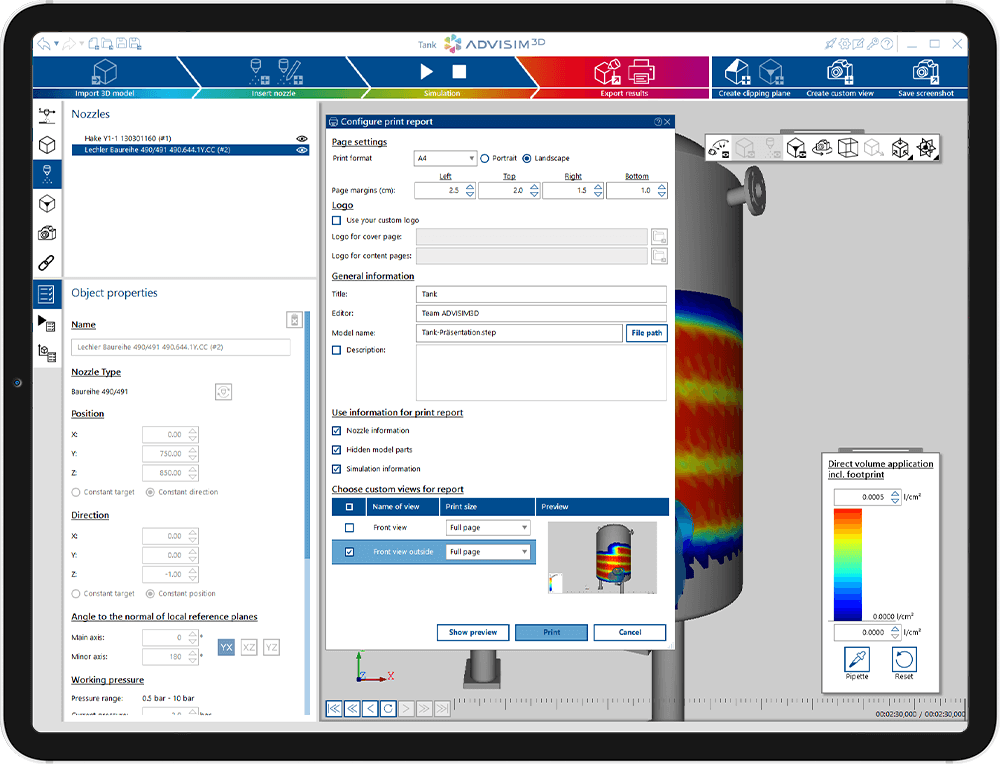
Task: Click the export model cube icon beside printer
Action: tap(607, 72)
